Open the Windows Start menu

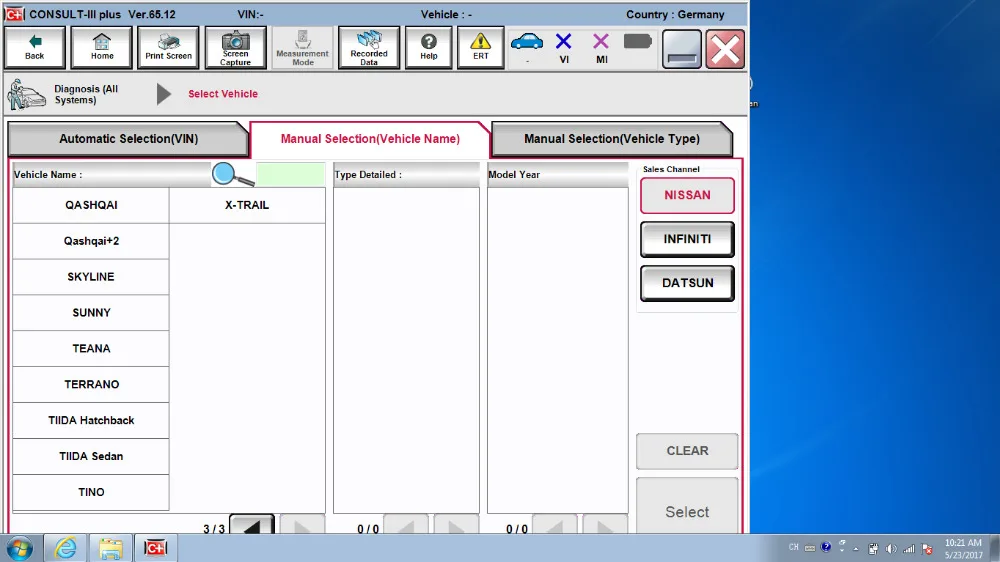click(x=19, y=548)
